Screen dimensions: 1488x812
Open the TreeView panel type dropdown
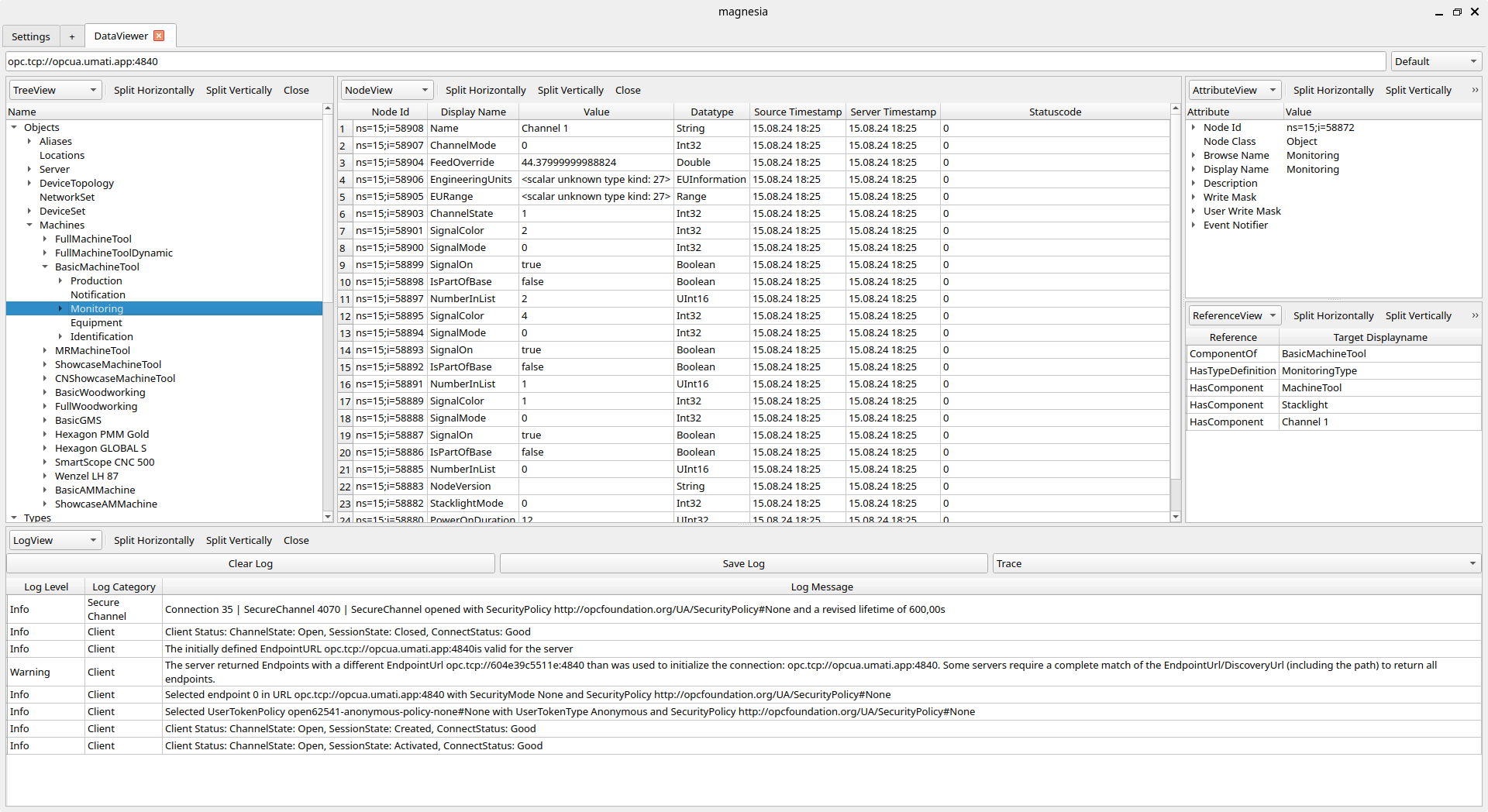click(x=55, y=90)
